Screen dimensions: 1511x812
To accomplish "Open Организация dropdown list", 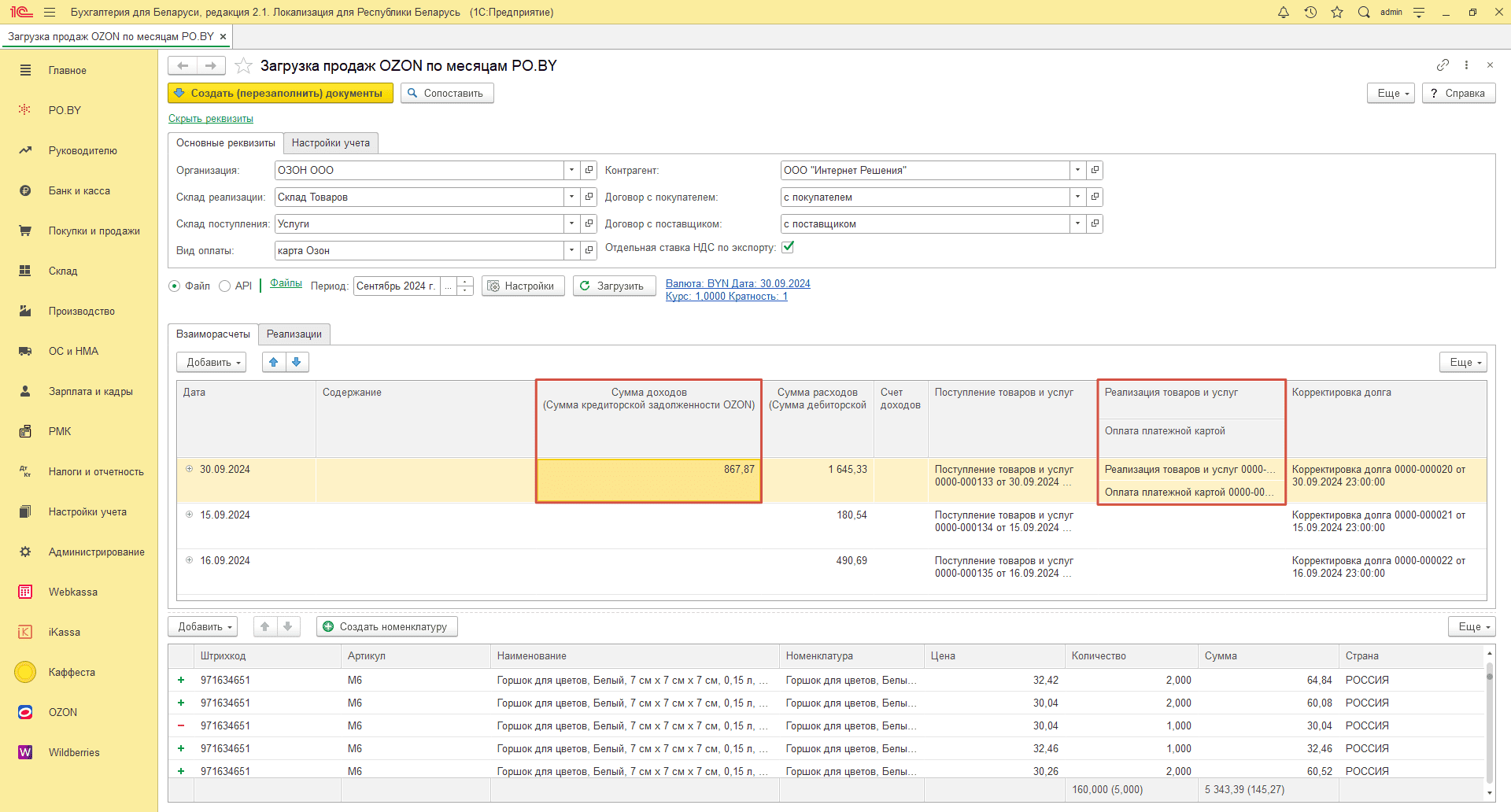I will coord(572,170).
